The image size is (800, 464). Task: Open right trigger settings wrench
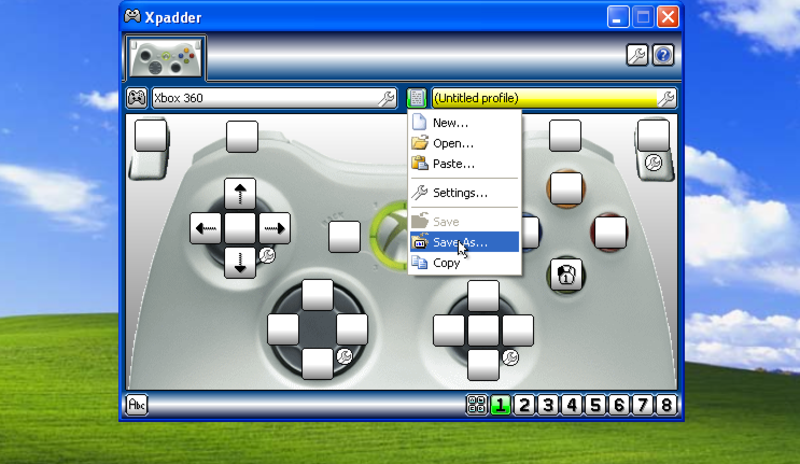point(653,163)
